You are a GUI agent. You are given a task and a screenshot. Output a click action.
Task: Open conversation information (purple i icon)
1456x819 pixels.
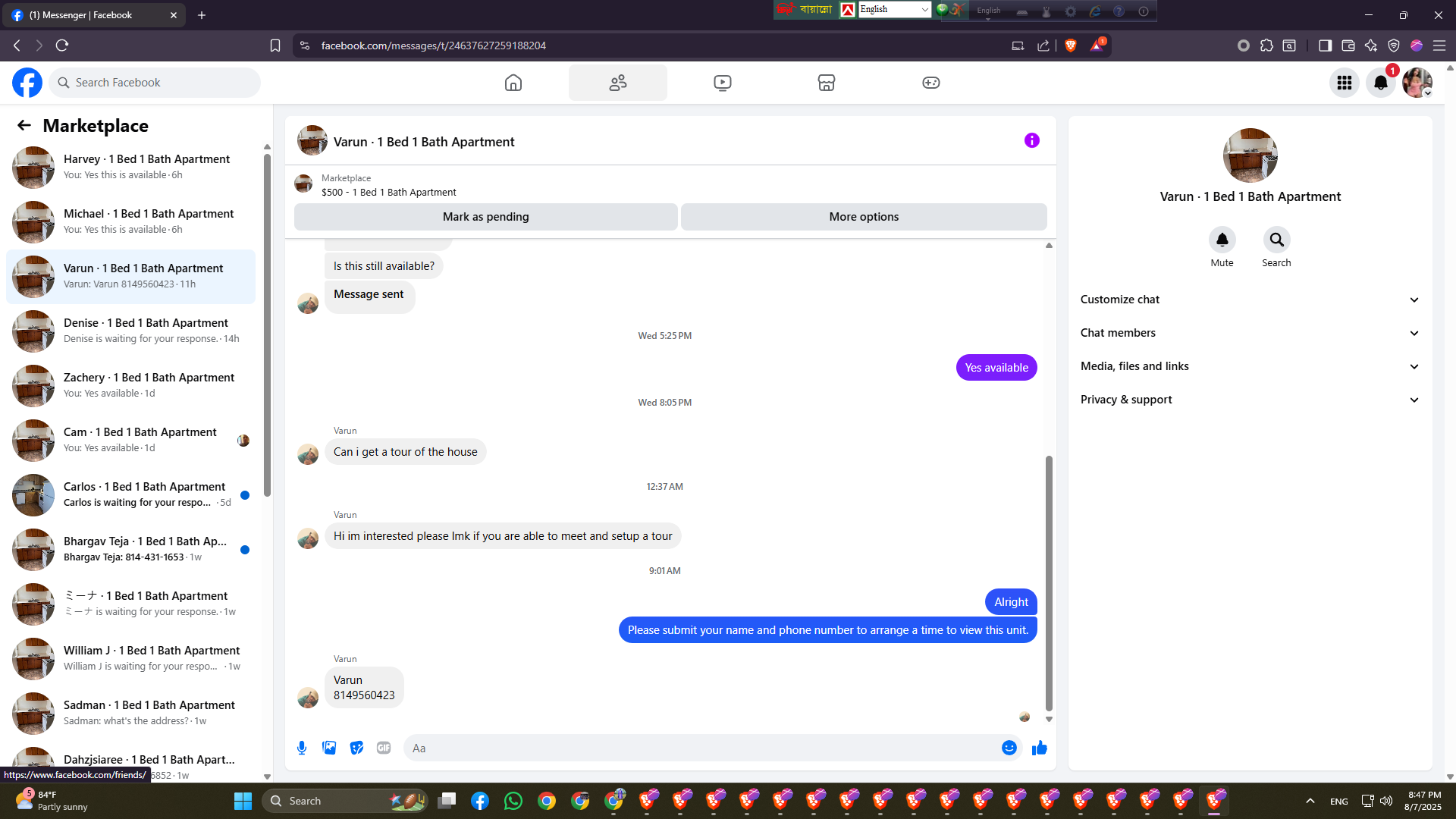[1032, 140]
